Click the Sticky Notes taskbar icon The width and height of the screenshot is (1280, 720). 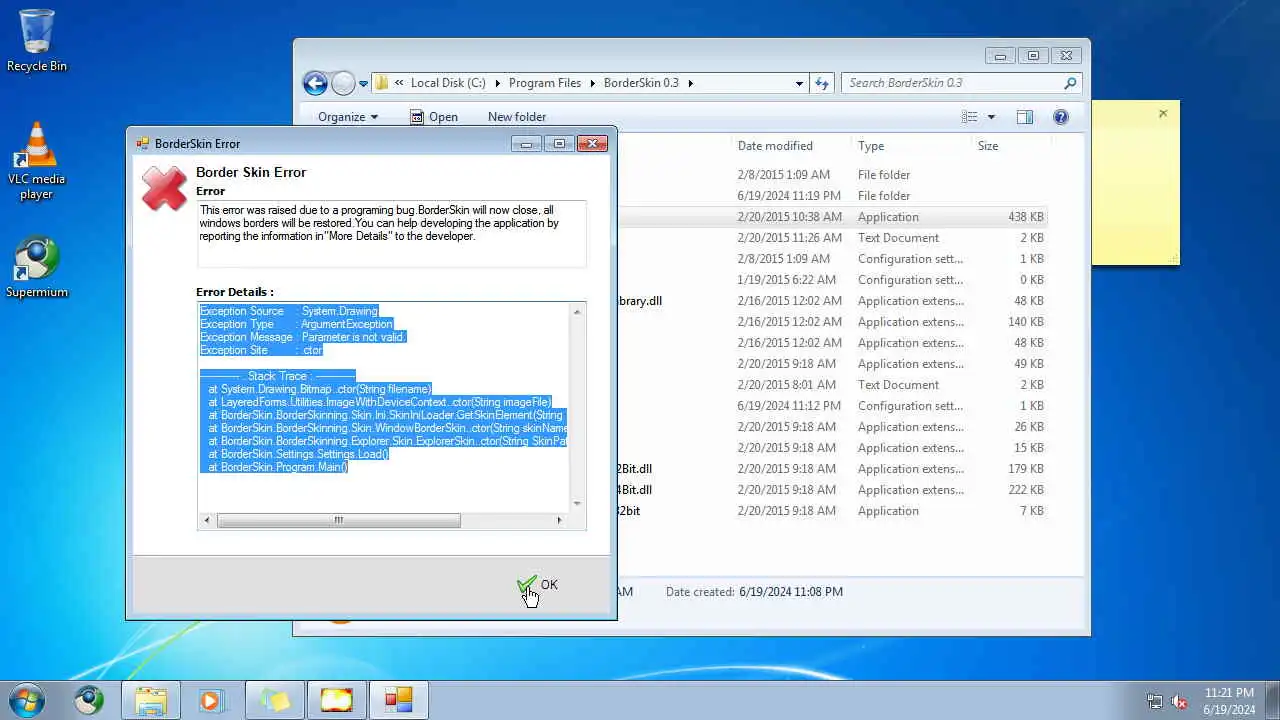pyautogui.click(x=275, y=700)
